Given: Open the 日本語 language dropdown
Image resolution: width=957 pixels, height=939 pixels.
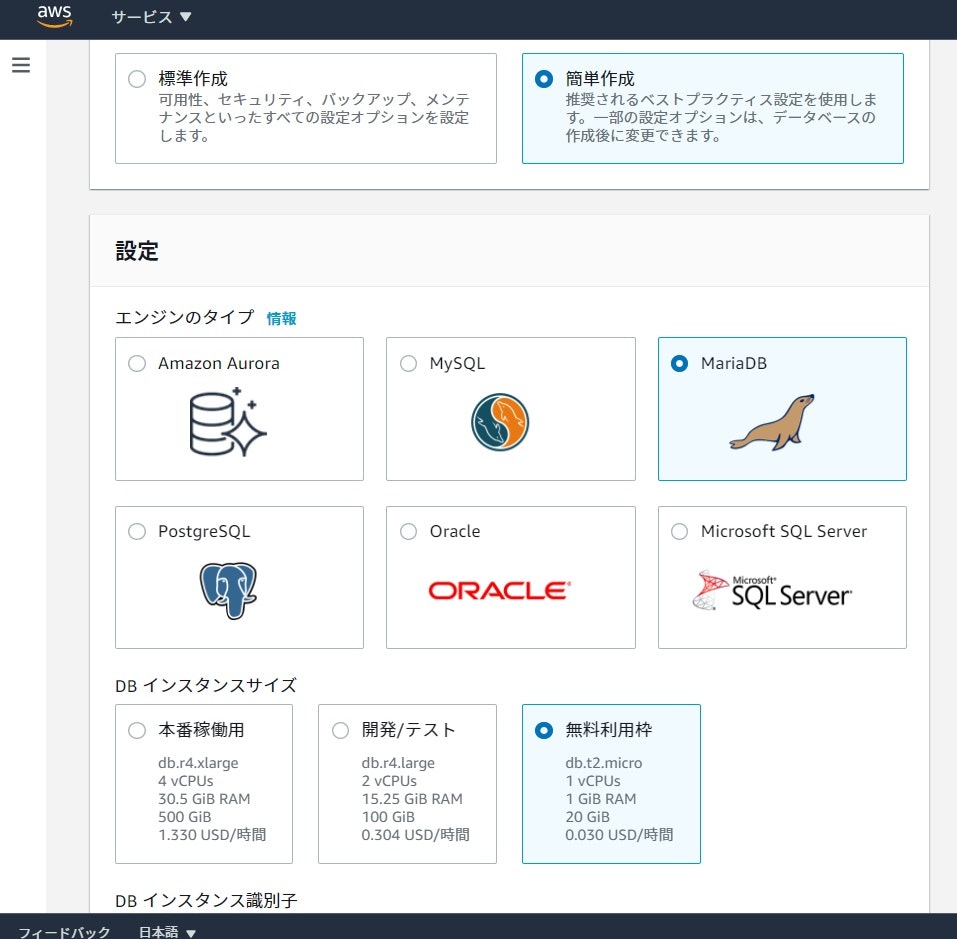Looking at the screenshot, I should tap(167, 932).
